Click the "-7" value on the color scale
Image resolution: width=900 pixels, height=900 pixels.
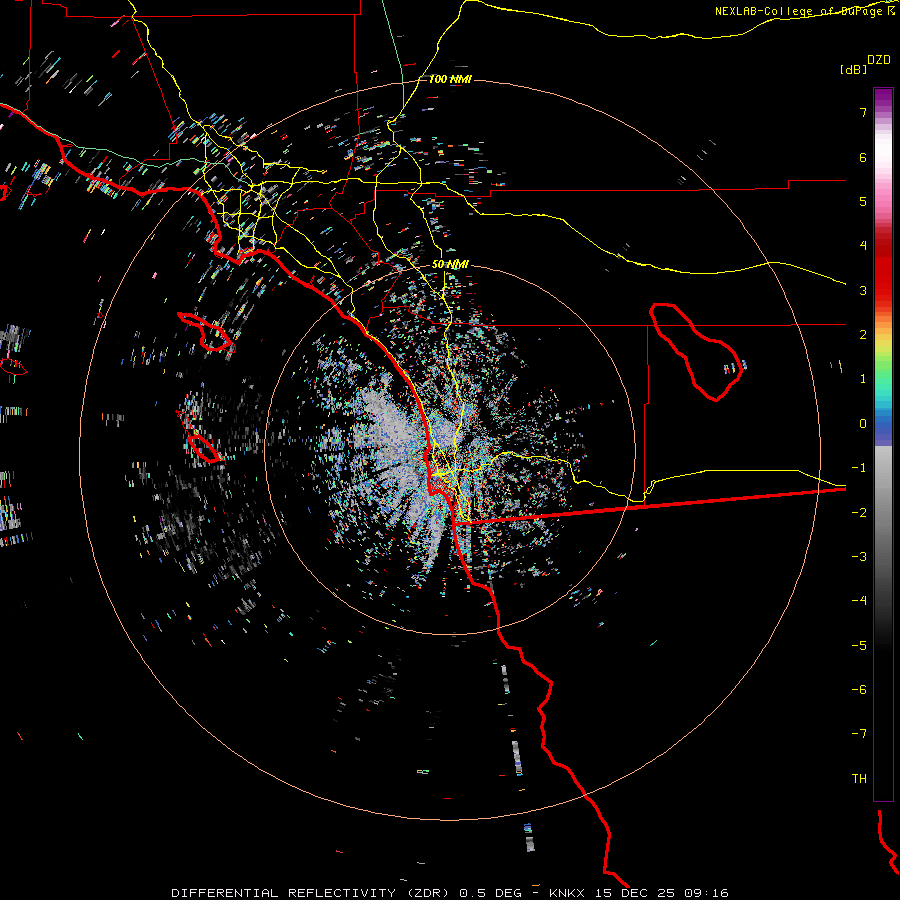tap(859, 734)
